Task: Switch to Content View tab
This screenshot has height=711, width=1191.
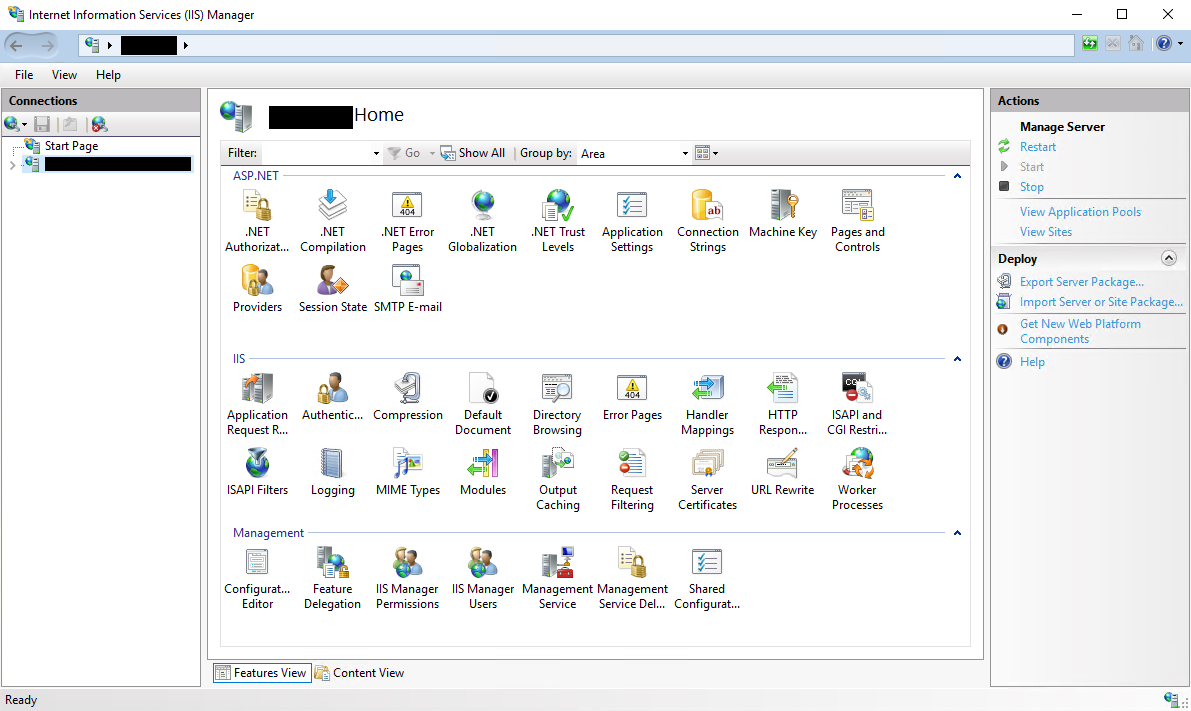Action: (359, 673)
